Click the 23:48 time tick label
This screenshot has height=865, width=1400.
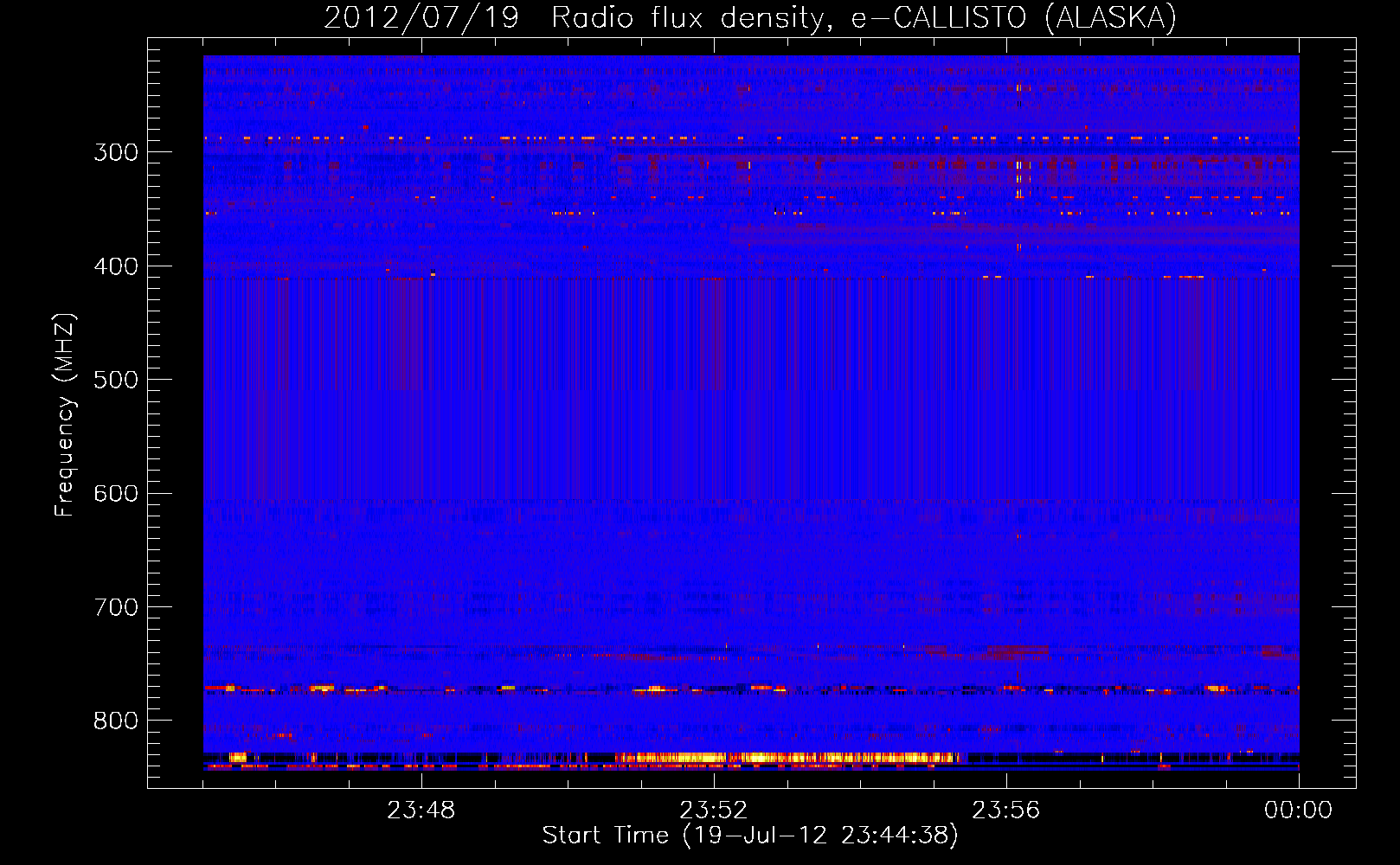click(x=421, y=810)
